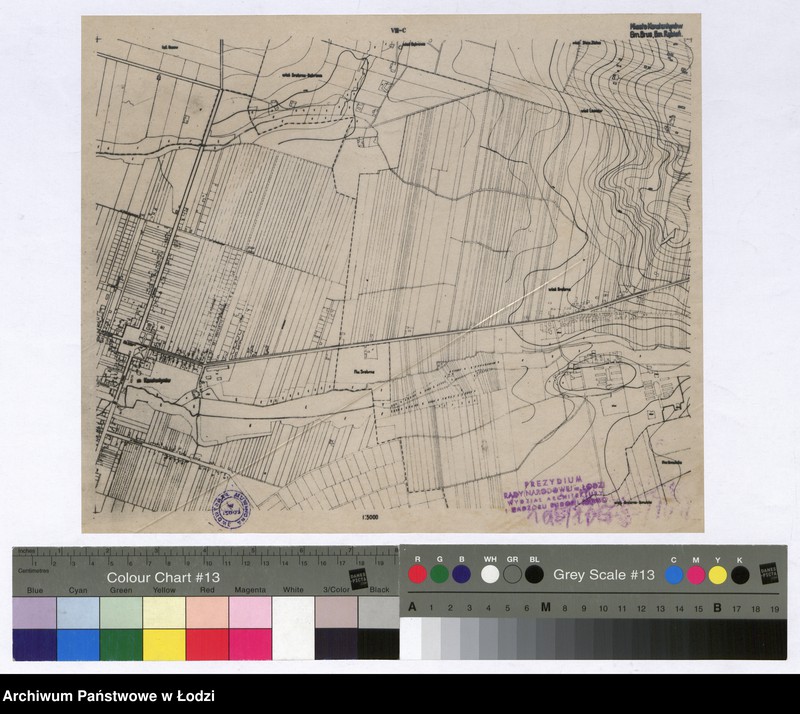Click the blue B dot on Grey Scale
The image size is (800, 714).
pyautogui.click(x=461, y=574)
